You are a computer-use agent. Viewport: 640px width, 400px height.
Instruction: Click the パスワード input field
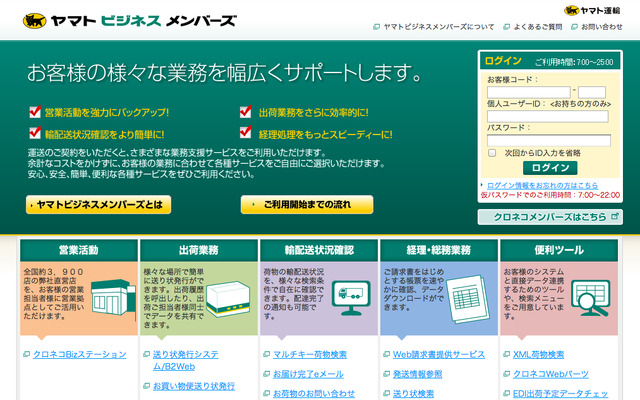click(549, 140)
